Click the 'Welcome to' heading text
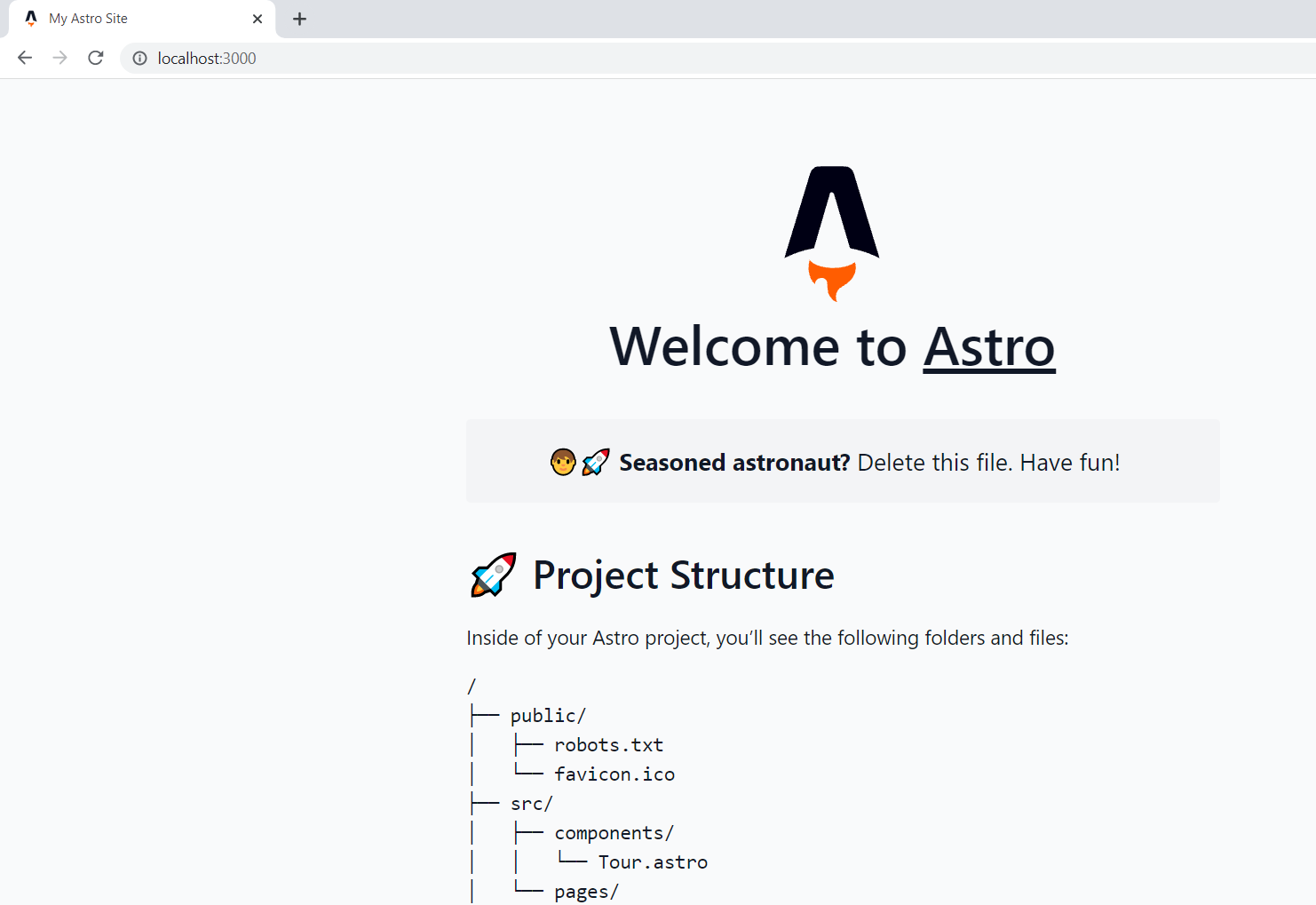The image size is (1316, 905). [757, 346]
